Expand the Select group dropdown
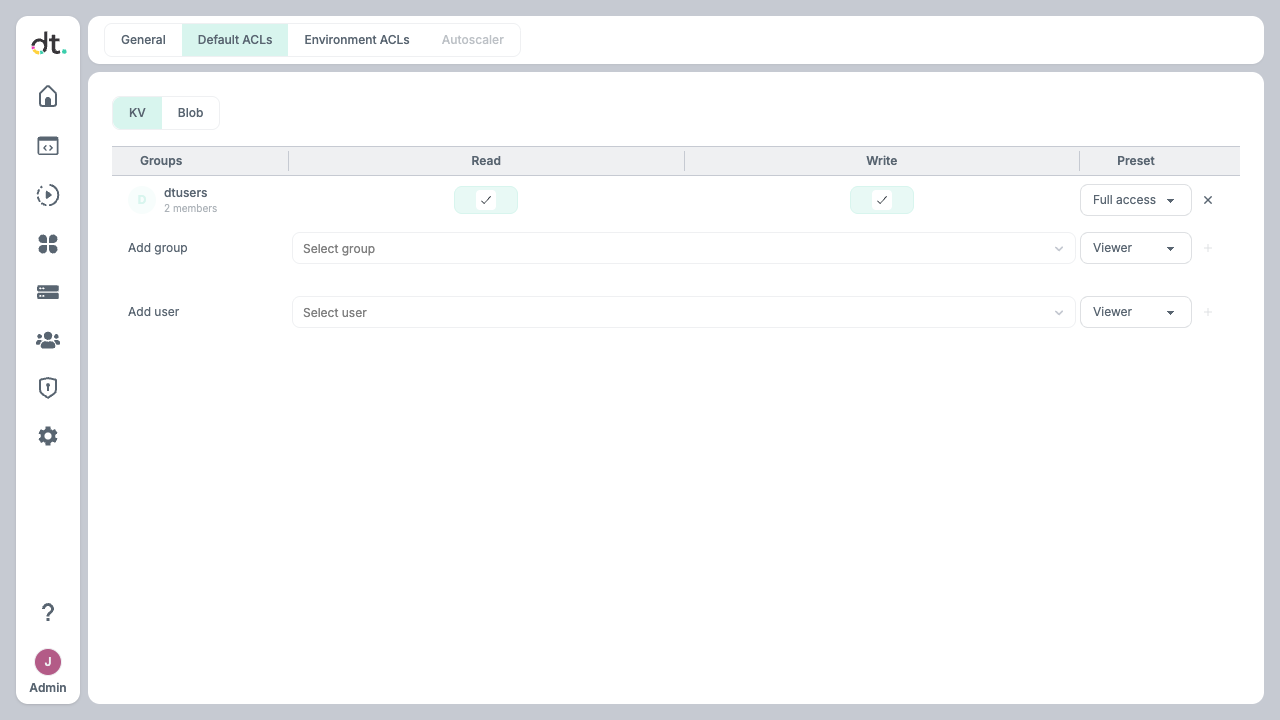The height and width of the screenshot is (720, 1280). click(683, 248)
